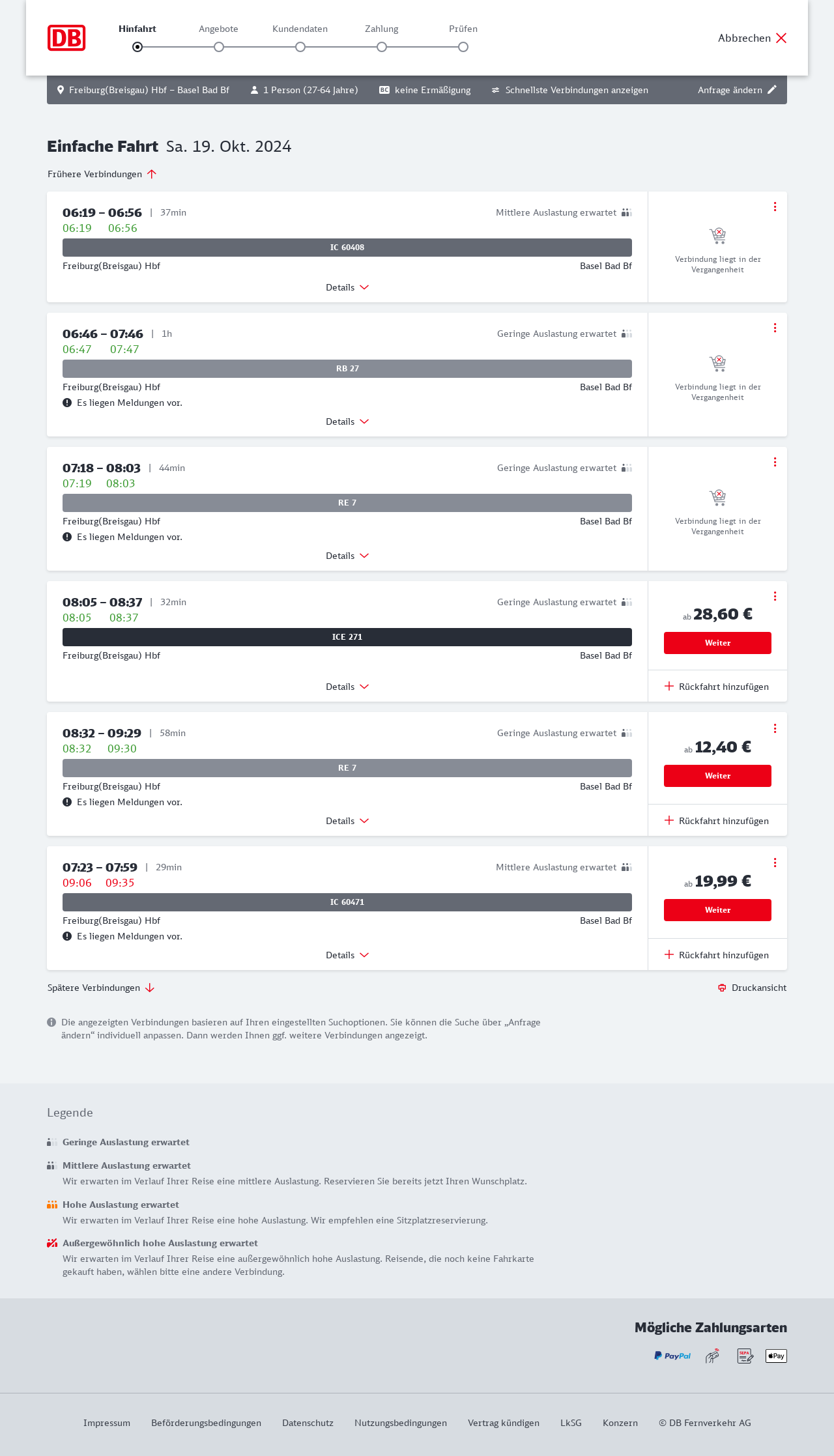The width and height of the screenshot is (834, 1456).
Task: Show Spätere Verbindungen
Action: [x=101, y=988]
